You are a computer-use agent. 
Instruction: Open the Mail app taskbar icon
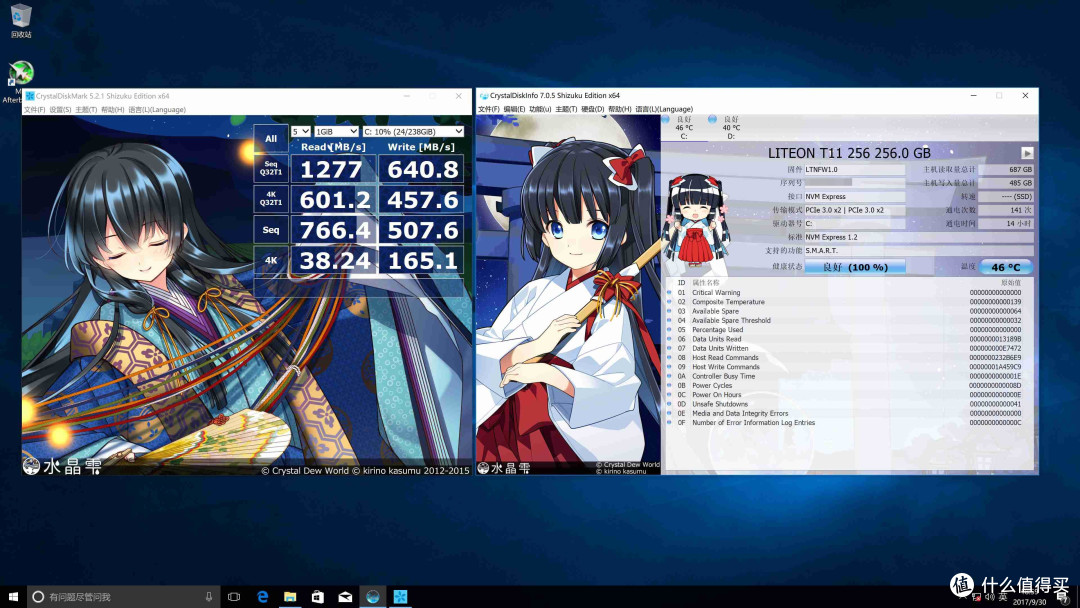(x=345, y=596)
